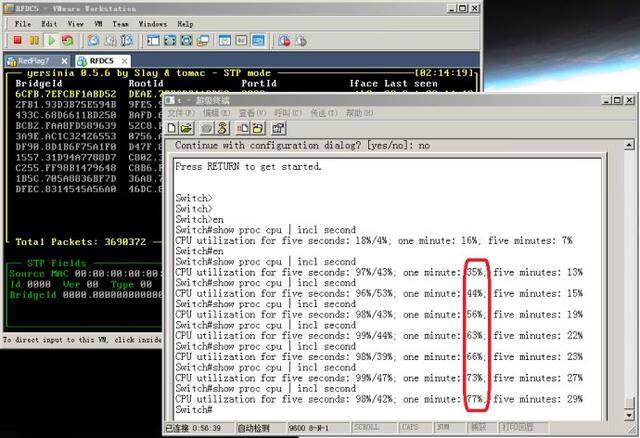Open the Team menu in VMware
The height and width of the screenshot is (438, 640).
point(120,24)
